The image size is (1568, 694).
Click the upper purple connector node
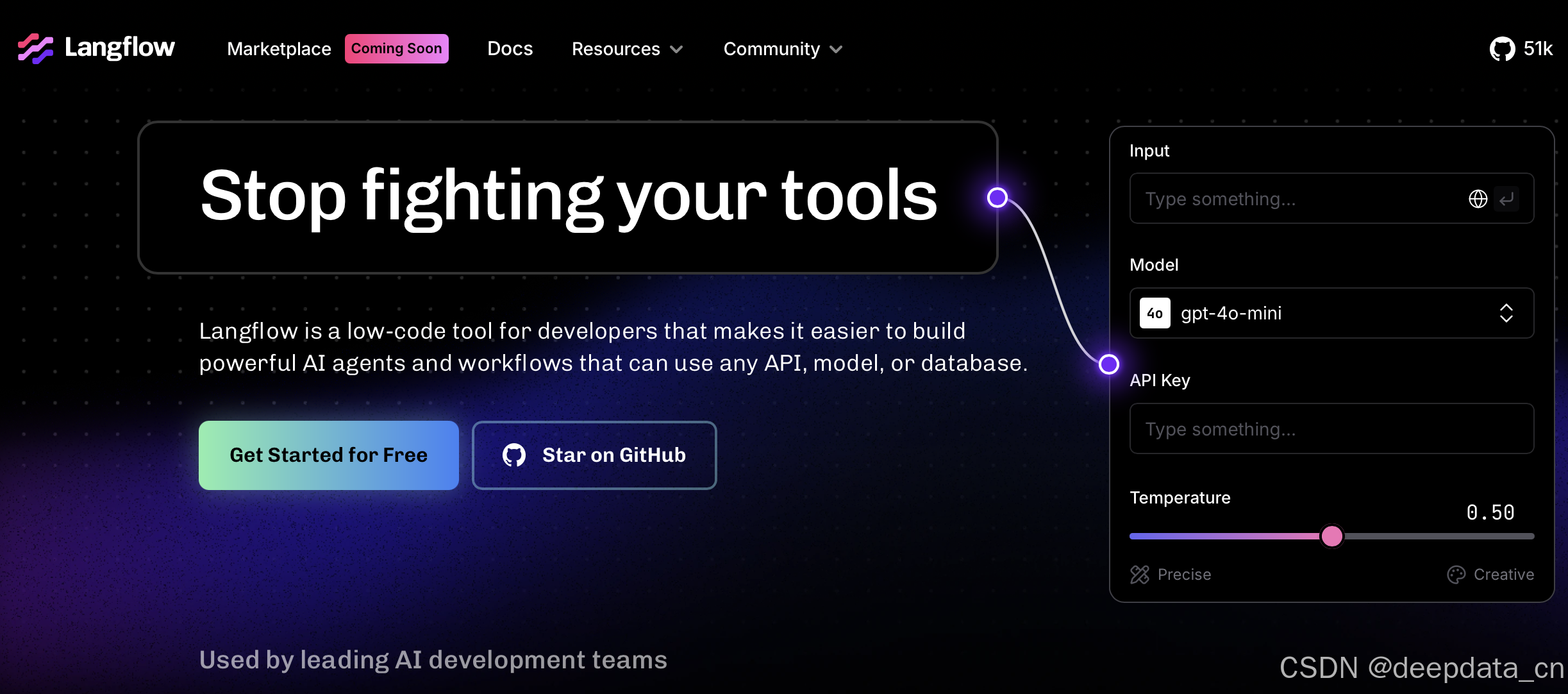click(x=997, y=198)
